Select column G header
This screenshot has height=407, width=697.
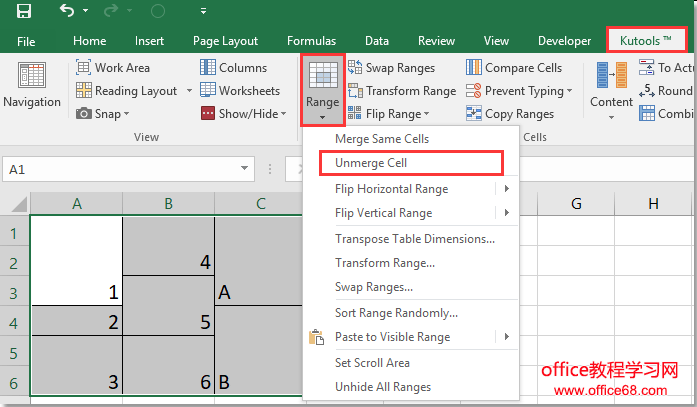pyautogui.click(x=576, y=204)
